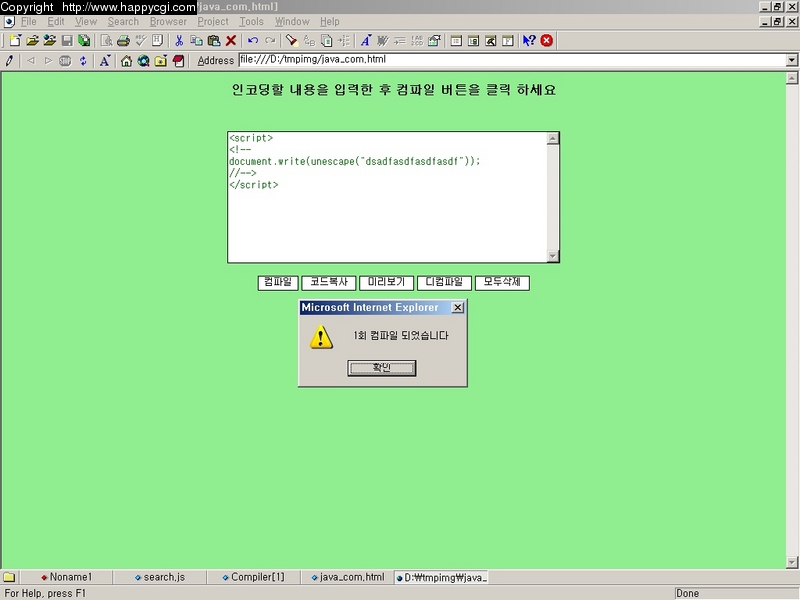Click the 디컴파일 button

tap(444, 283)
